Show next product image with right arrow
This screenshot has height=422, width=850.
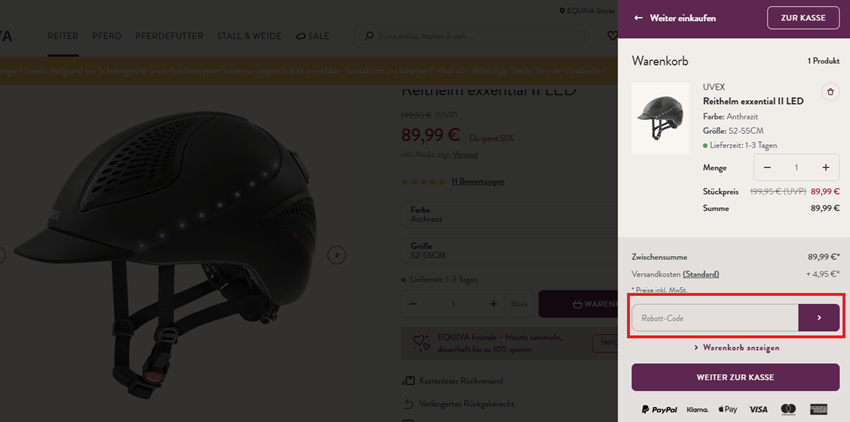point(337,255)
